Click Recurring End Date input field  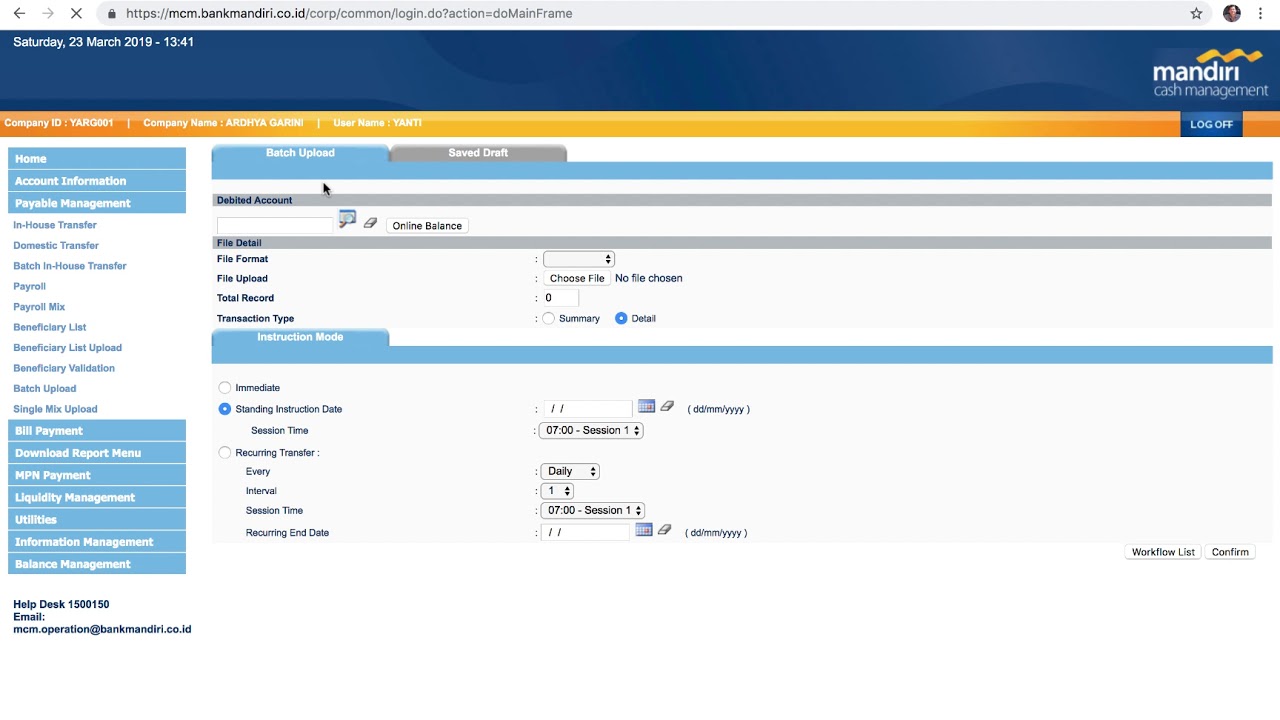(x=585, y=532)
